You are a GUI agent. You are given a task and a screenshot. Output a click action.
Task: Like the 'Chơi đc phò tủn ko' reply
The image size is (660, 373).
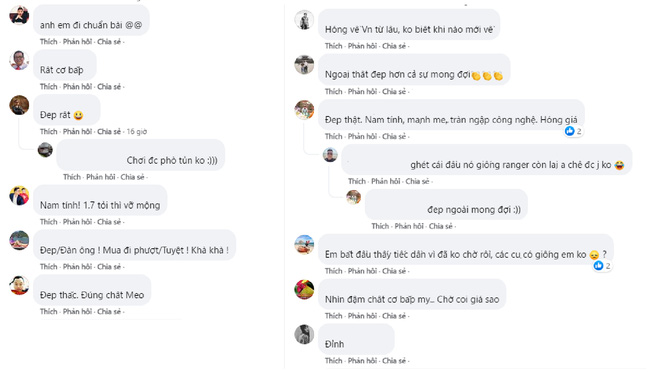[x=72, y=177]
